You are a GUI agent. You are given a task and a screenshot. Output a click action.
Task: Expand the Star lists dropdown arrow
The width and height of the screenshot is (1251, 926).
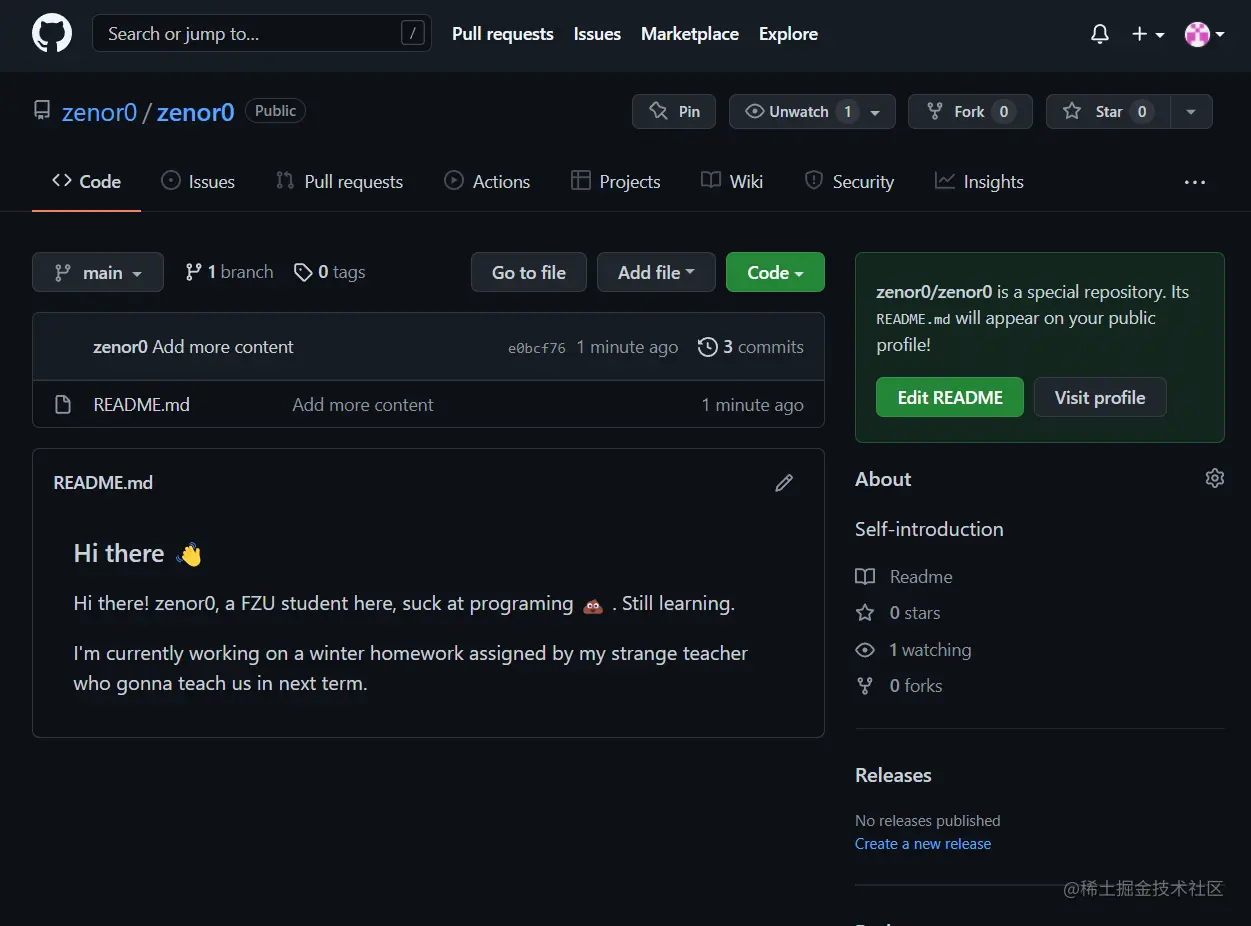tap(1191, 112)
